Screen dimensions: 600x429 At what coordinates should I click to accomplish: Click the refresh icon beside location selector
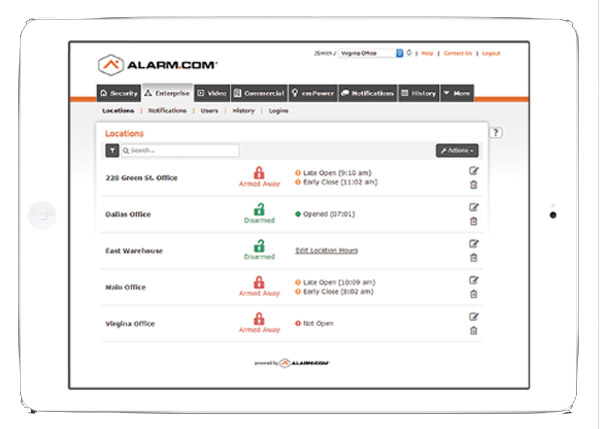(409, 53)
